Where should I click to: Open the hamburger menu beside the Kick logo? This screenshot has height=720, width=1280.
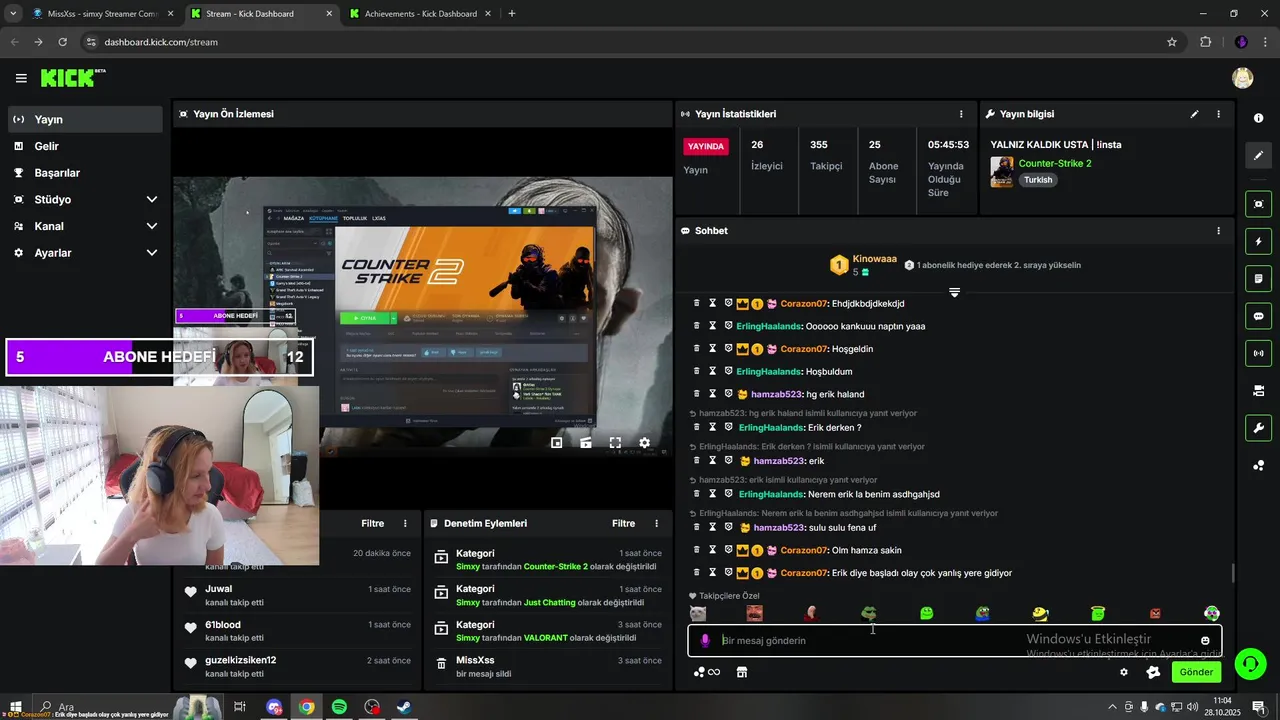click(x=21, y=78)
